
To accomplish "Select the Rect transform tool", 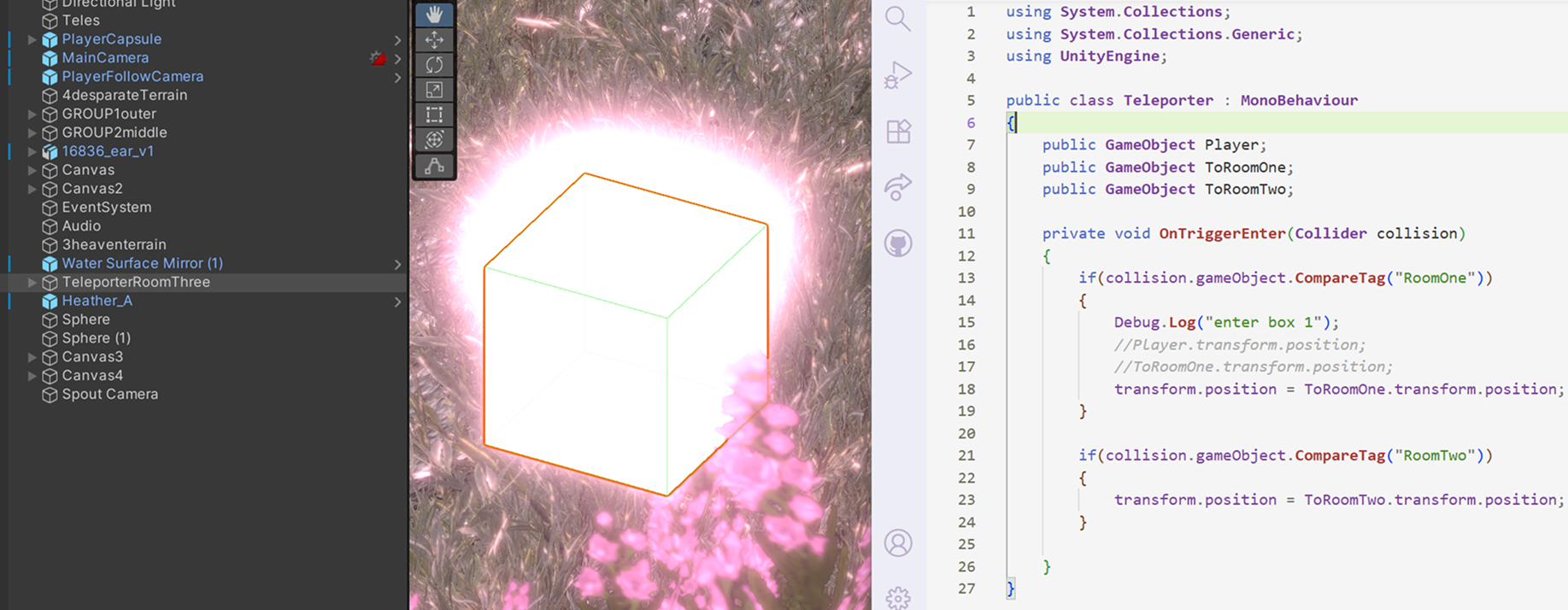I will 434,114.
